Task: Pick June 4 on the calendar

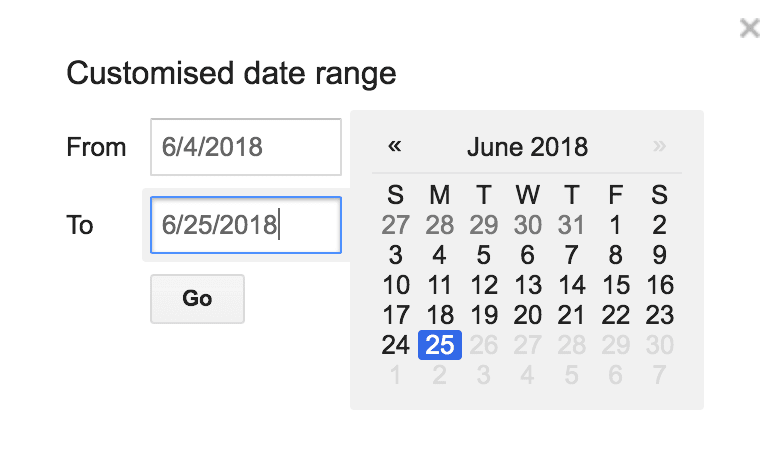Action: coord(440,255)
